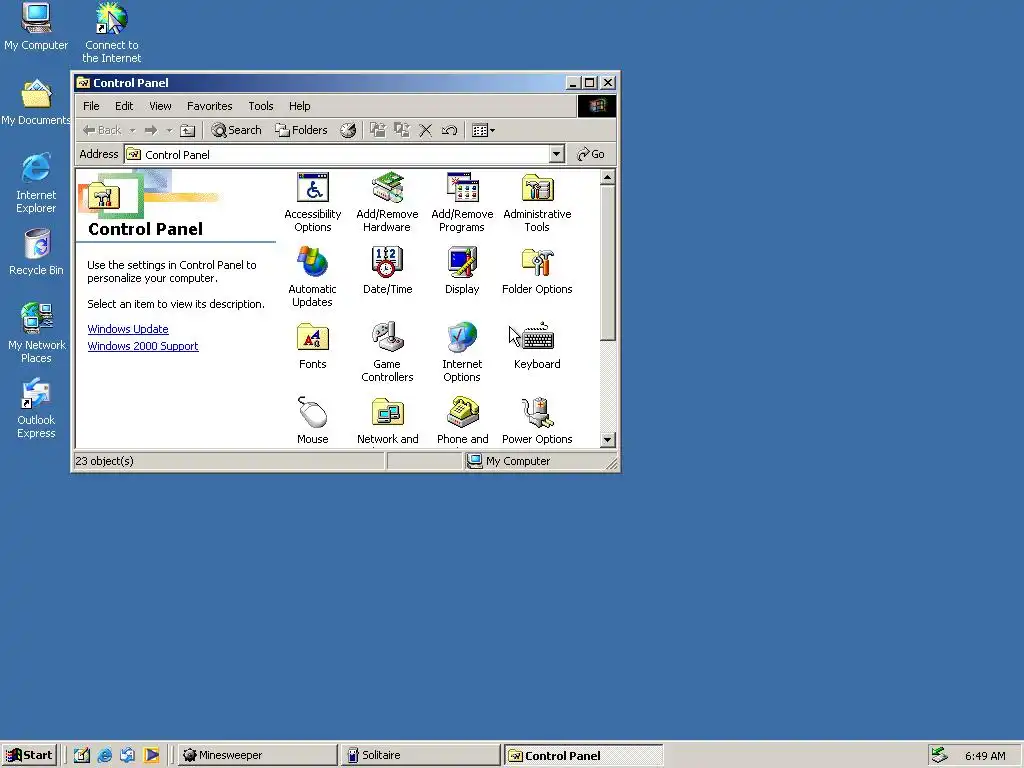
Task: Open Keyboard settings icon
Action: pos(537,345)
